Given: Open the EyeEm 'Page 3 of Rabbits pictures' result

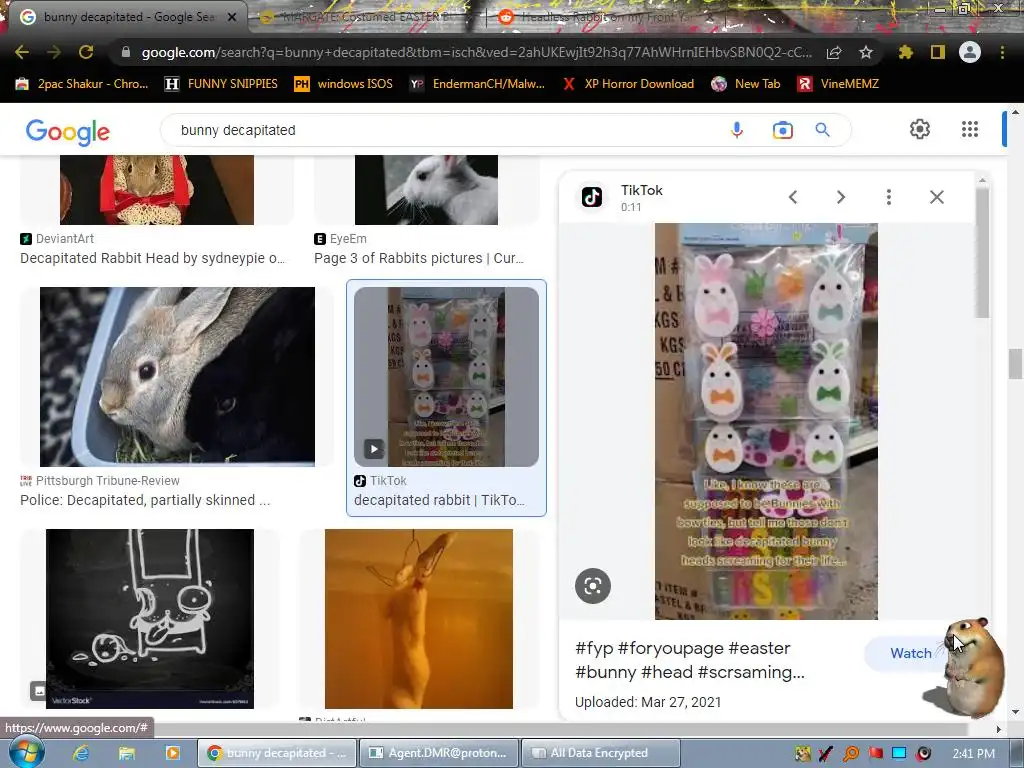Looking at the screenshot, I should click(x=419, y=258).
